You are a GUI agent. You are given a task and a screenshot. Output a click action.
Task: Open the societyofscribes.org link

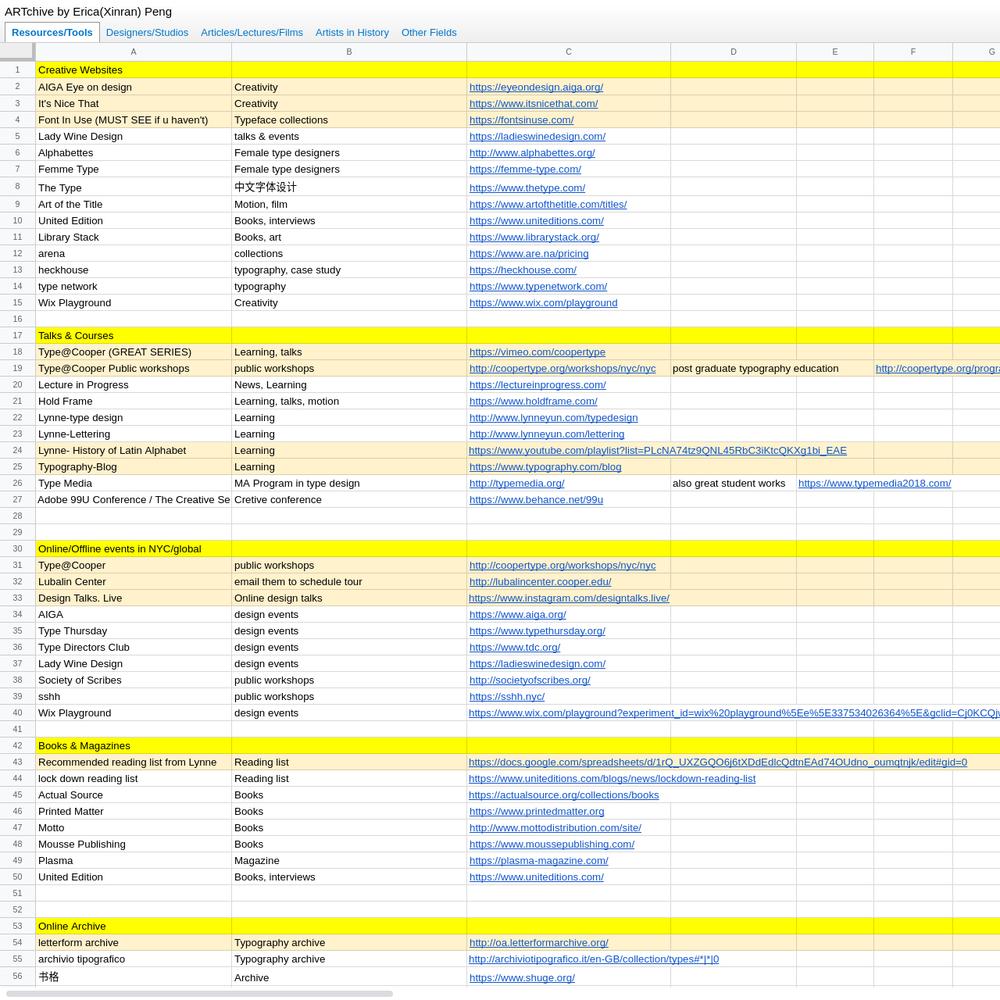[530, 680]
